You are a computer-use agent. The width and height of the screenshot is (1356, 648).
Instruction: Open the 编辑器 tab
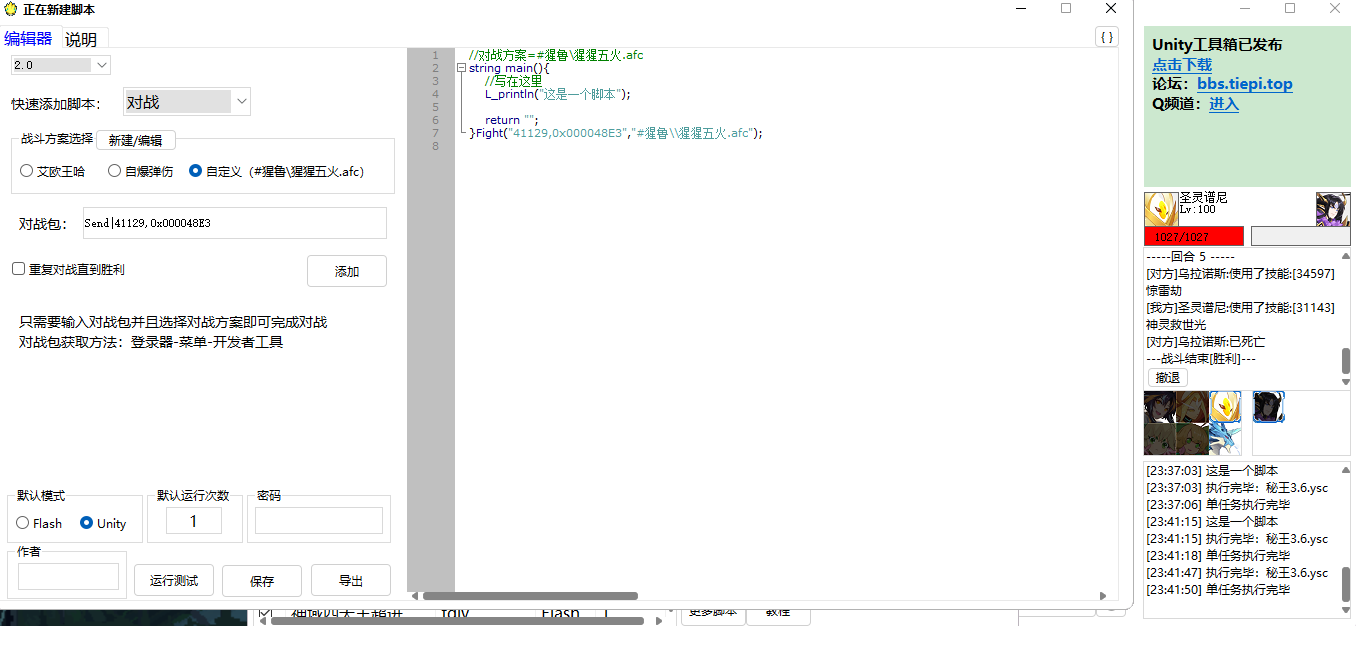[28, 39]
